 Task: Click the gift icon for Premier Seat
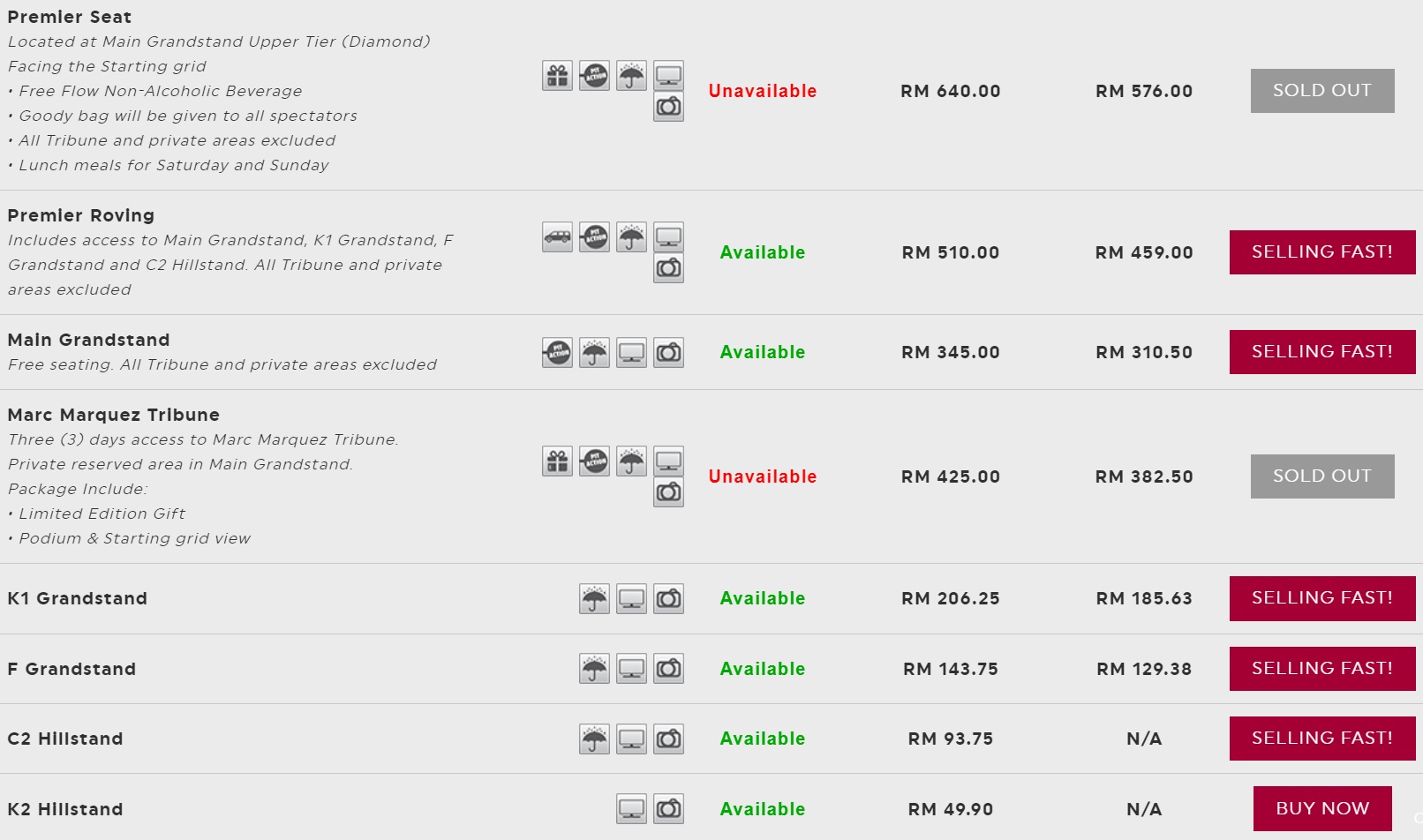click(x=557, y=76)
